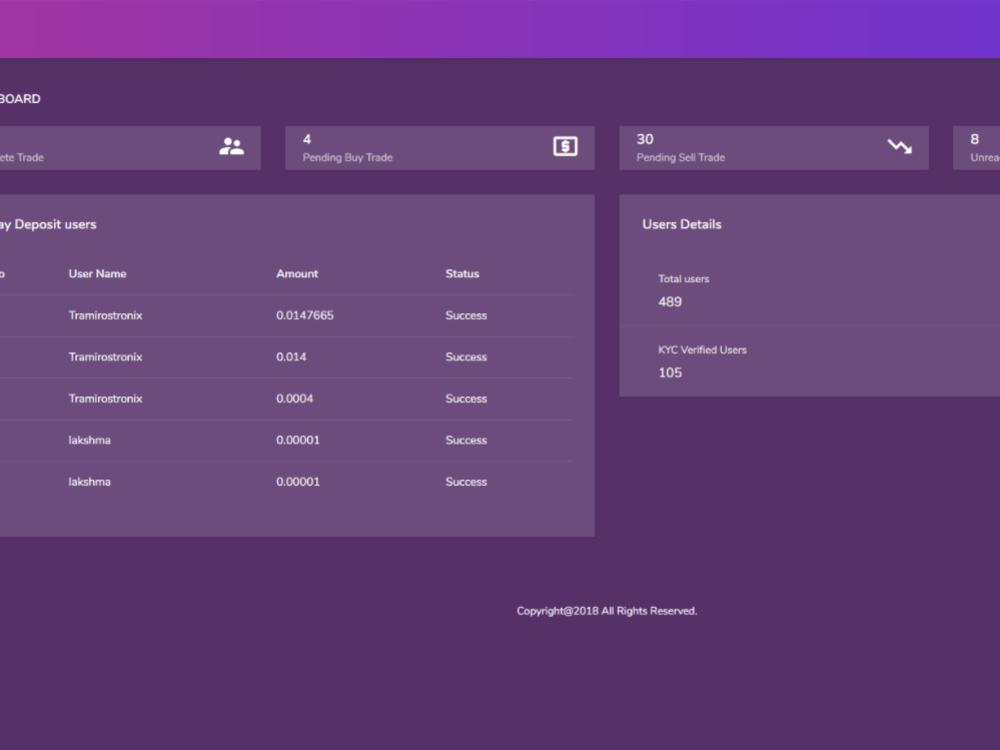Screen dimensions: 1000x750
Task: Click the Total users label
Action: point(684,279)
